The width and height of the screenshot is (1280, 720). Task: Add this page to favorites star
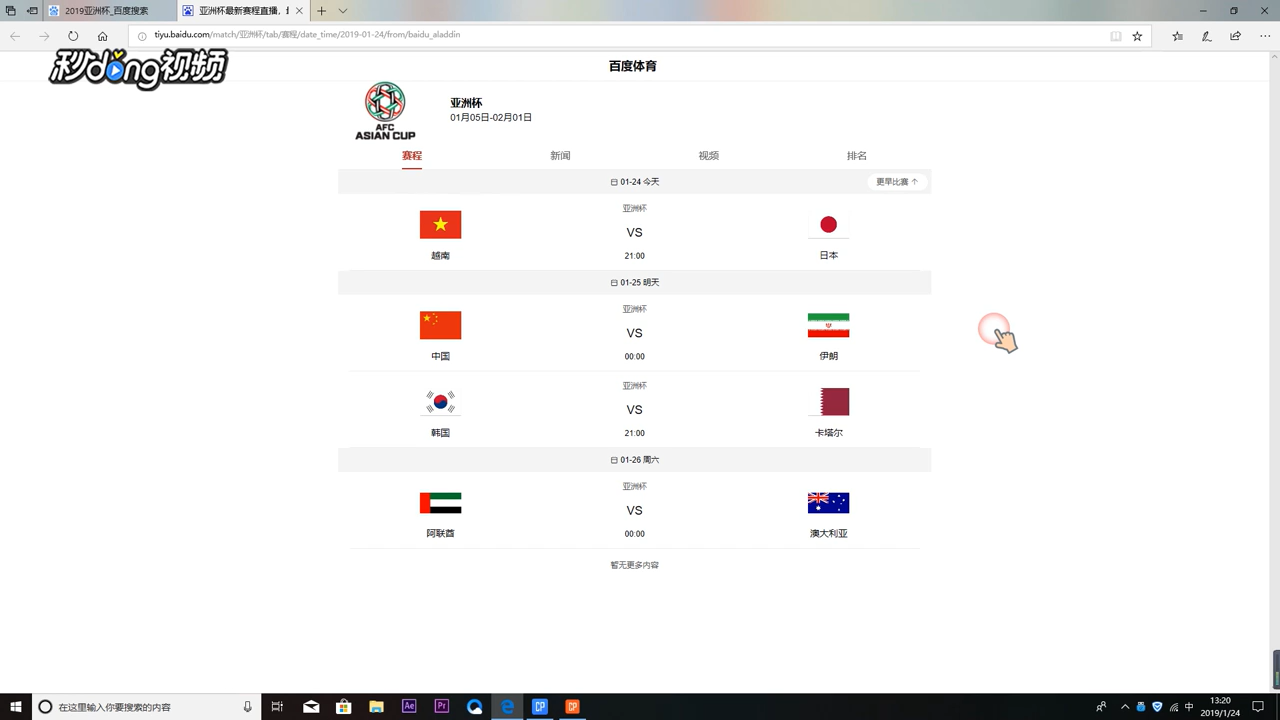pos(1137,36)
